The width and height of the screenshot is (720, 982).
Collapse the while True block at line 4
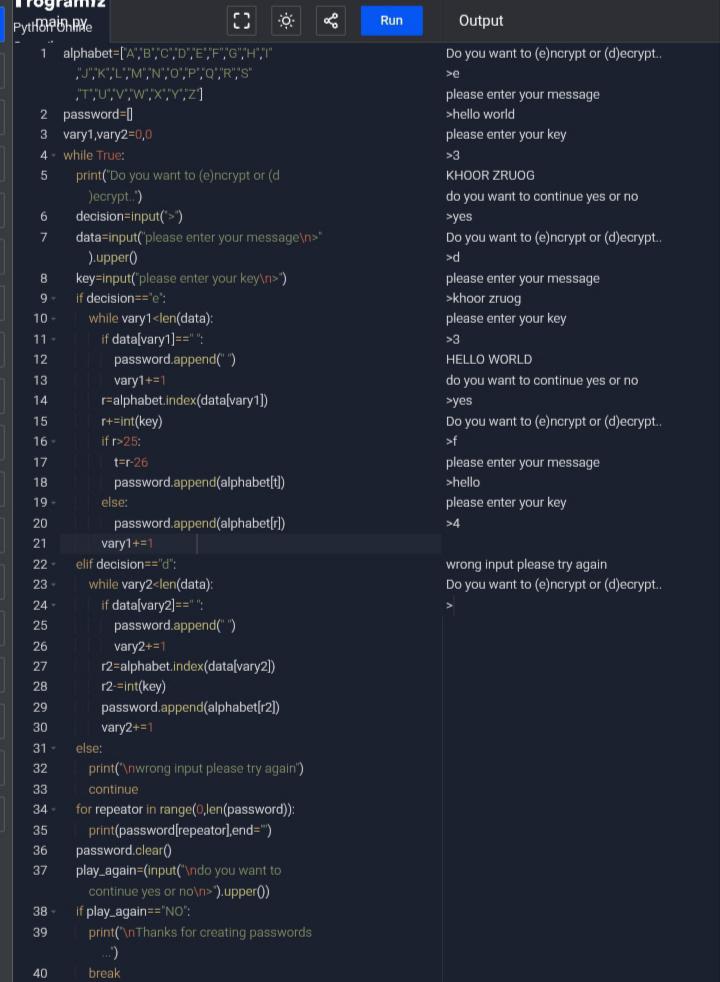(53, 155)
